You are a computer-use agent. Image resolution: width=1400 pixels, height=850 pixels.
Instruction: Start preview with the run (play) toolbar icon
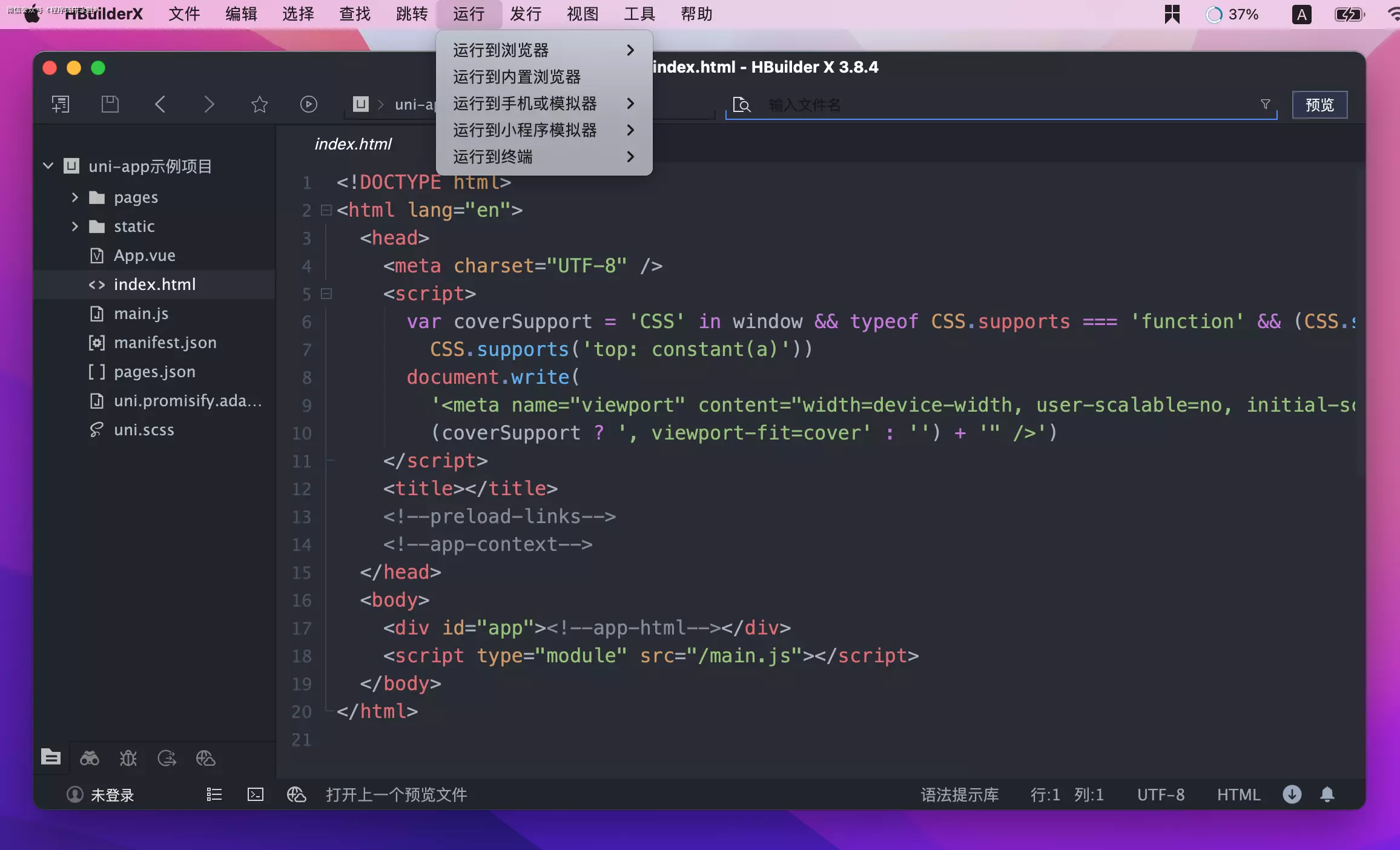[308, 104]
